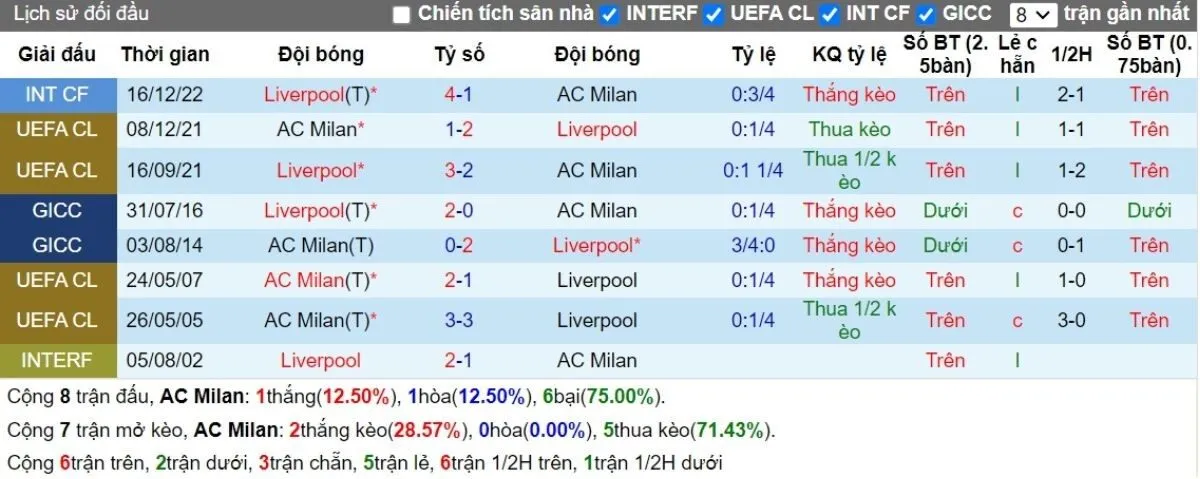Click home team AC Milan in the 08/12/21 row
The width and height of the screenshot is (1200, 479).
point(317,129)
